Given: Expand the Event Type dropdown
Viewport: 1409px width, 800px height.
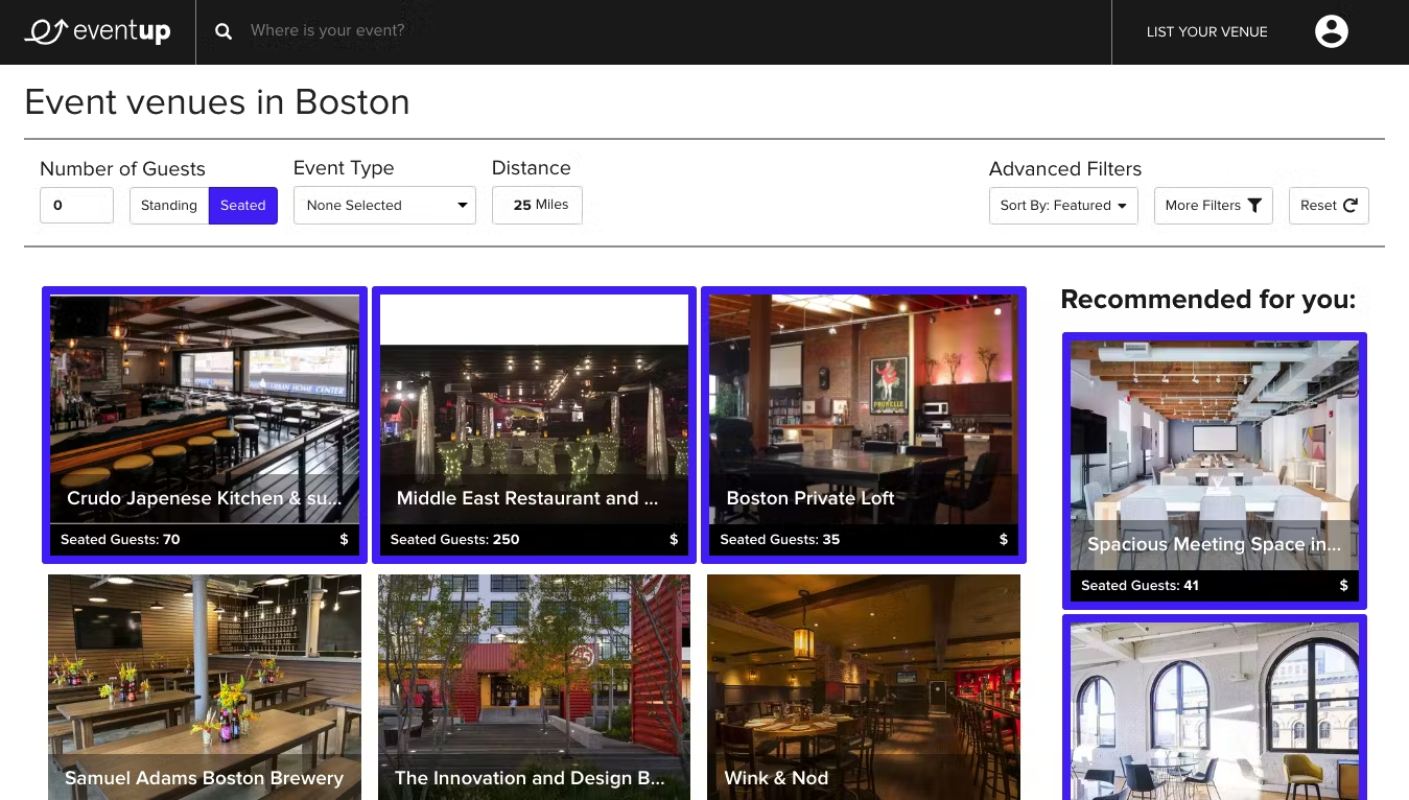Looking at the screenshot, I should click(385, 205).
